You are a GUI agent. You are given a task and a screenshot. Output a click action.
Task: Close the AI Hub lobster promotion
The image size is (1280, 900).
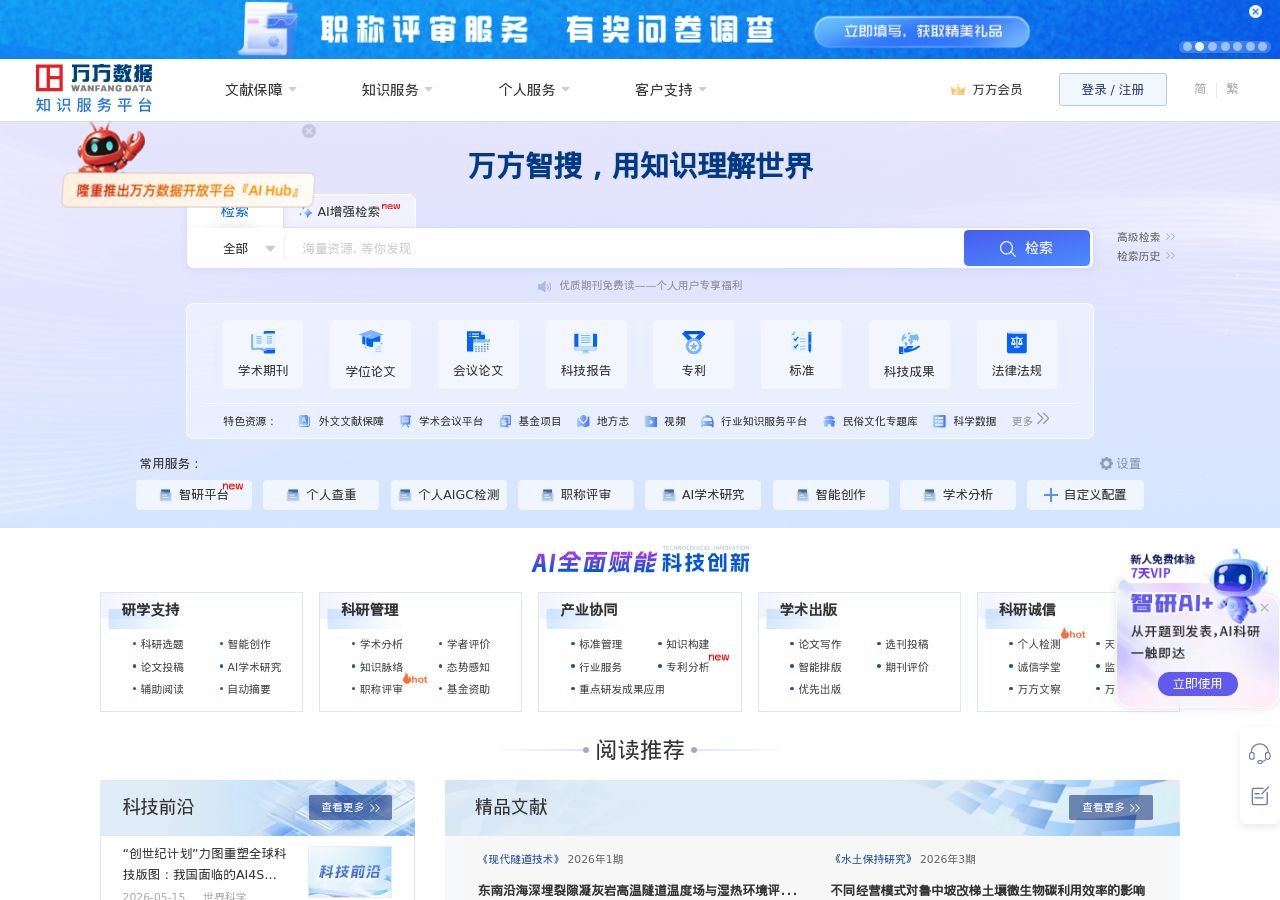coord(309,131)
